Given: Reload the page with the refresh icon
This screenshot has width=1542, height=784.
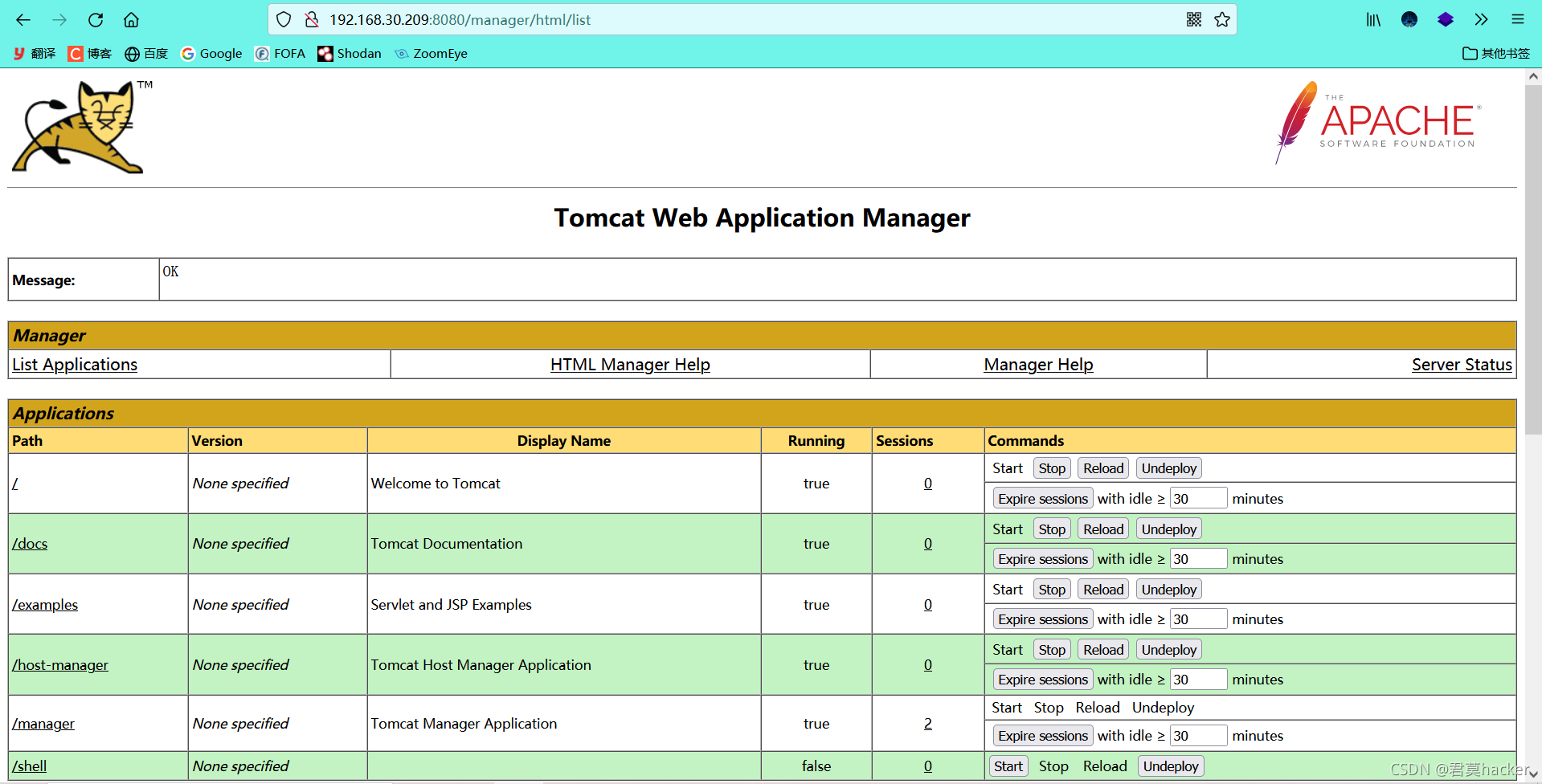Looking at the screenshot, I should tap(96, 19).
